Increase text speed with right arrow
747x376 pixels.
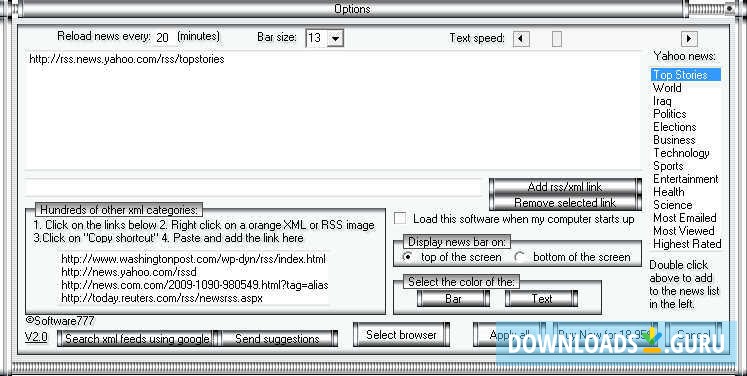click(689, 39)
